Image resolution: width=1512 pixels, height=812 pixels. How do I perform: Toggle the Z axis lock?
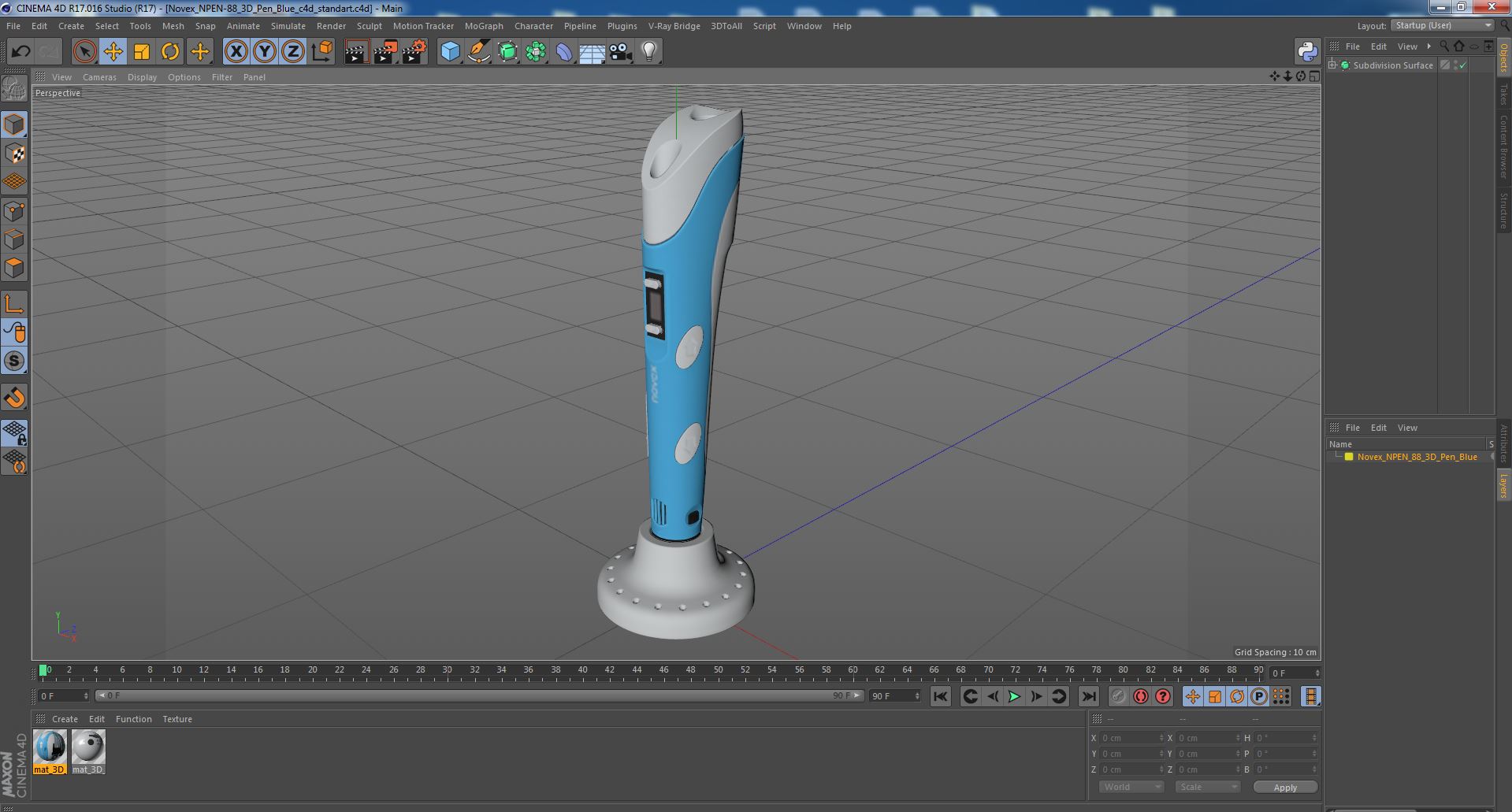pos(293,52)
